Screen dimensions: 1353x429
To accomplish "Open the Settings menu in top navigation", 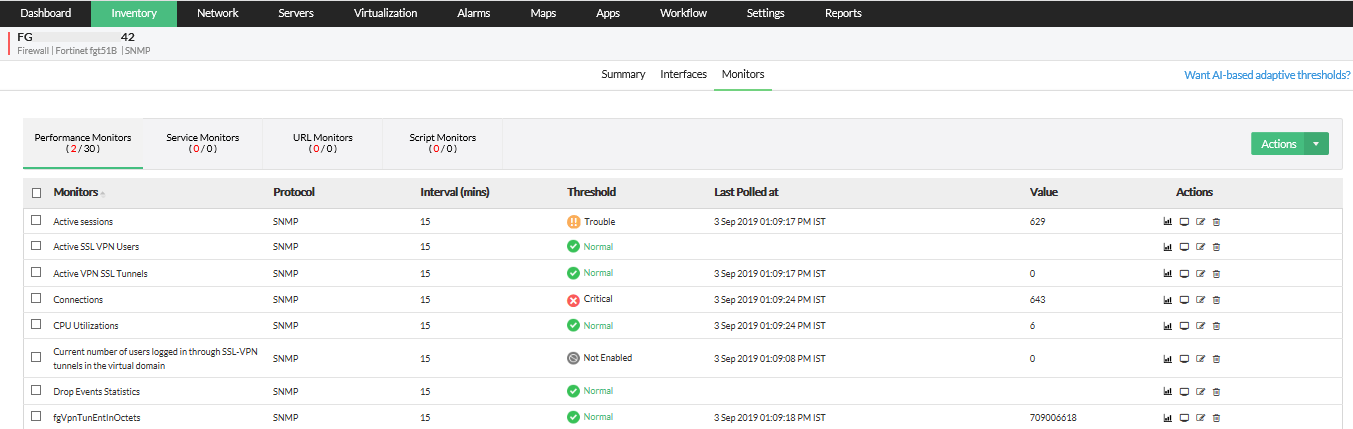I will click(x=765, y=14).
